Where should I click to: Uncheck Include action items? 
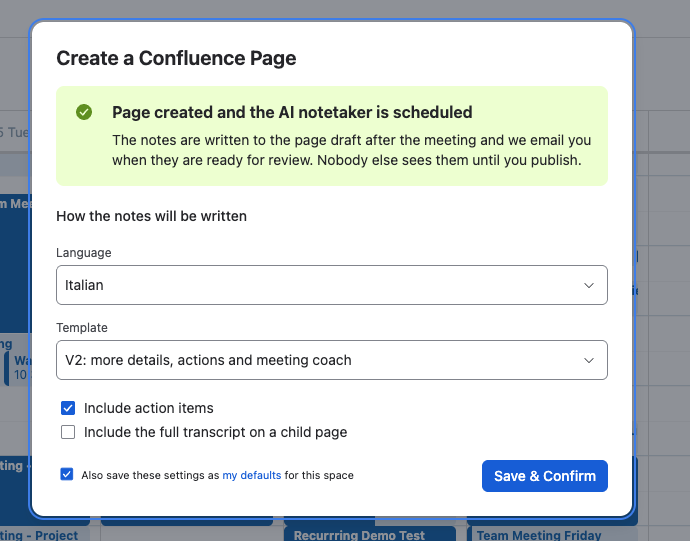[68, 408]
